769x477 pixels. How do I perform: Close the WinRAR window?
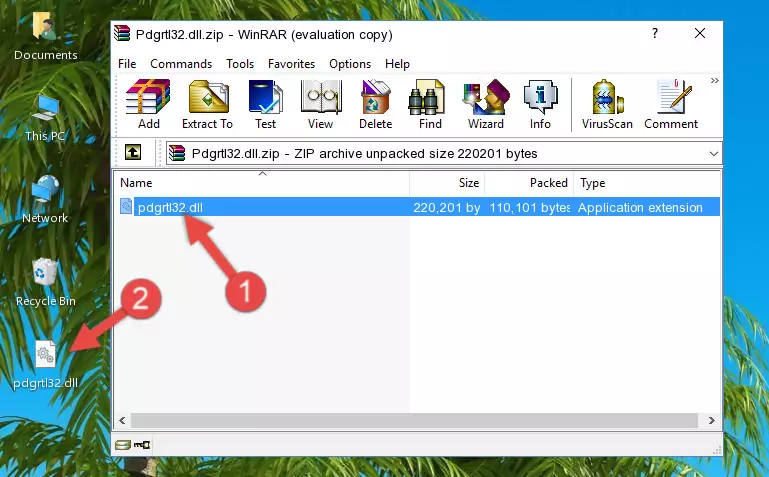pos(700,33)
